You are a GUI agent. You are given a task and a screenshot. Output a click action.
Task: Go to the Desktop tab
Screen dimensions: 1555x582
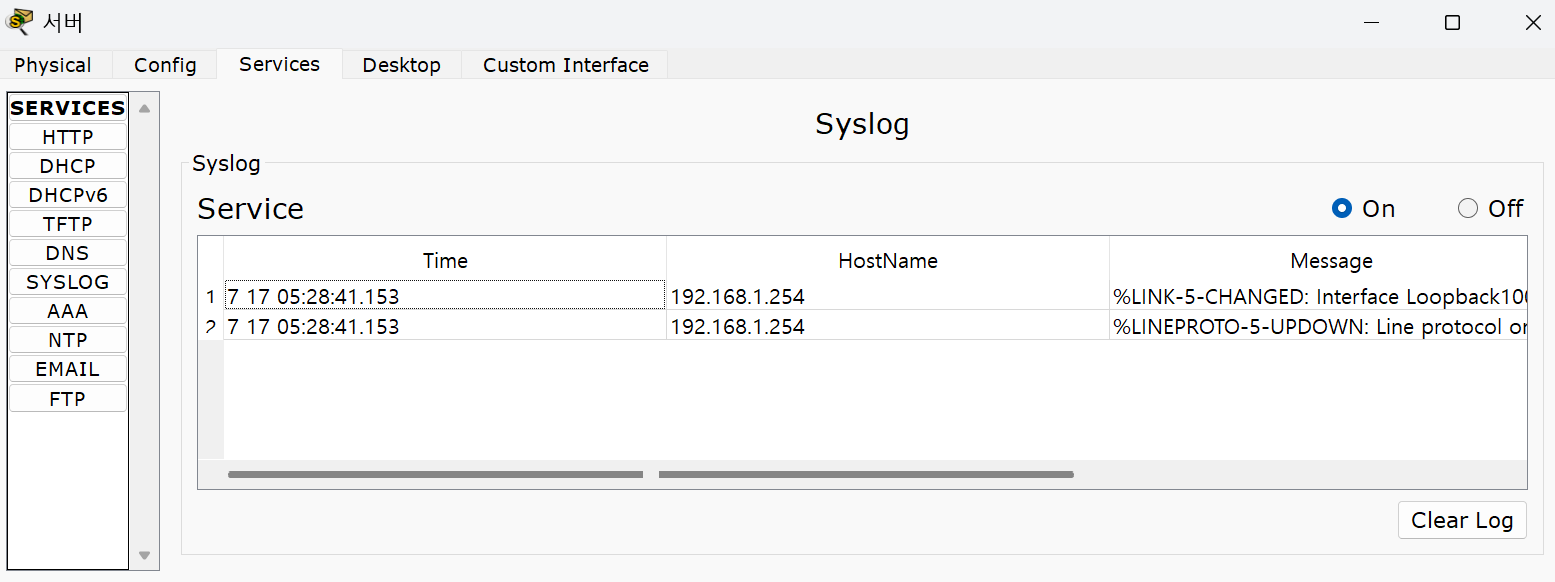(401, 65)
